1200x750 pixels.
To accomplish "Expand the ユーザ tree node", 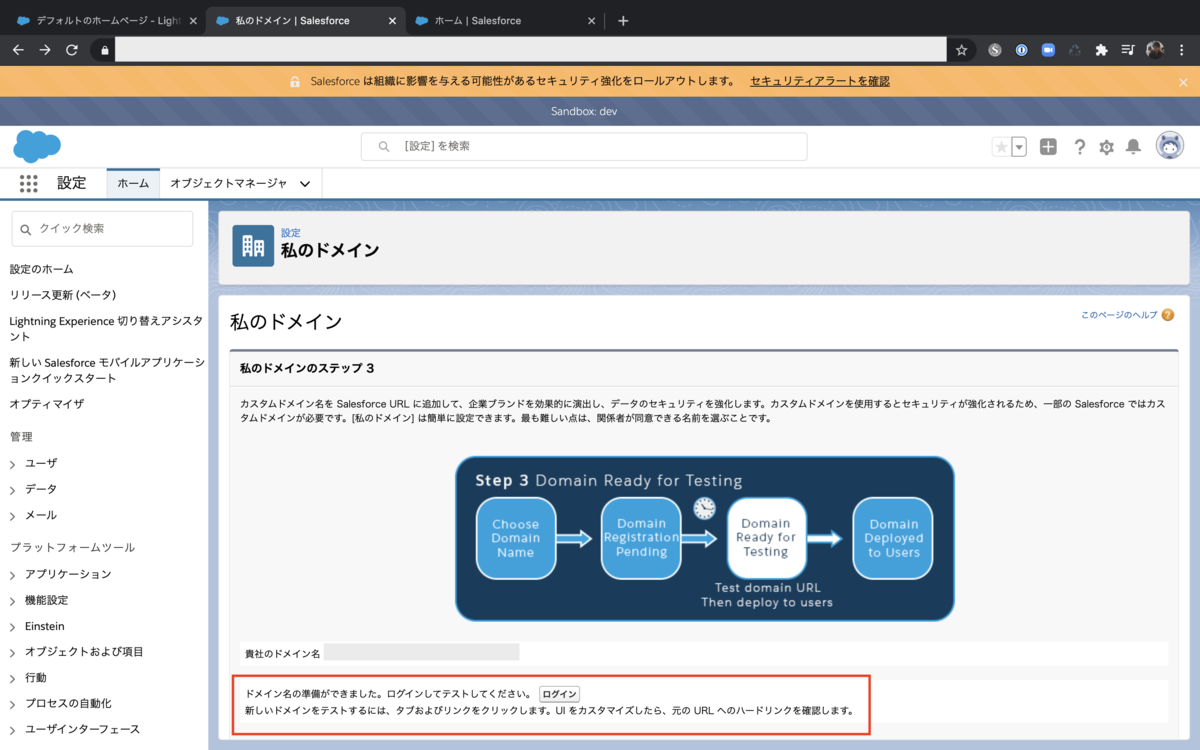I will (13, 464).
